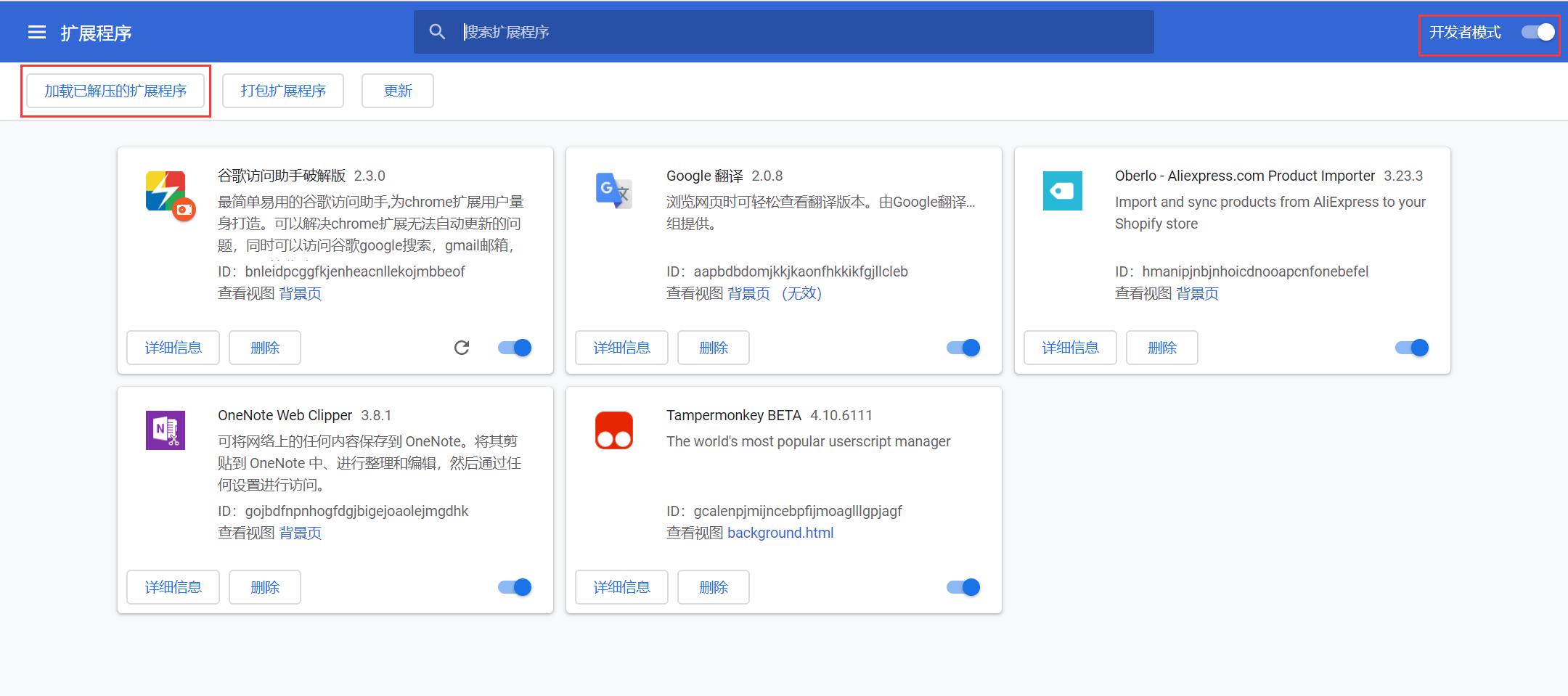Click the Tampermonkey BETA icon

(x=614, y=430)
